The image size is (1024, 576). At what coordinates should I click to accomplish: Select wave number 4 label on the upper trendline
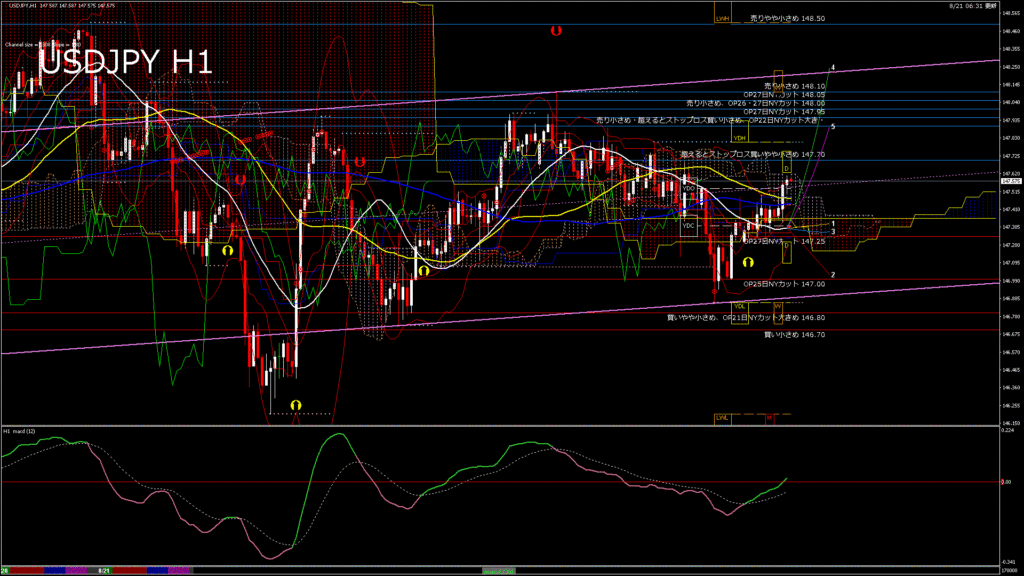pyautogui.click(x=833, y=68)
